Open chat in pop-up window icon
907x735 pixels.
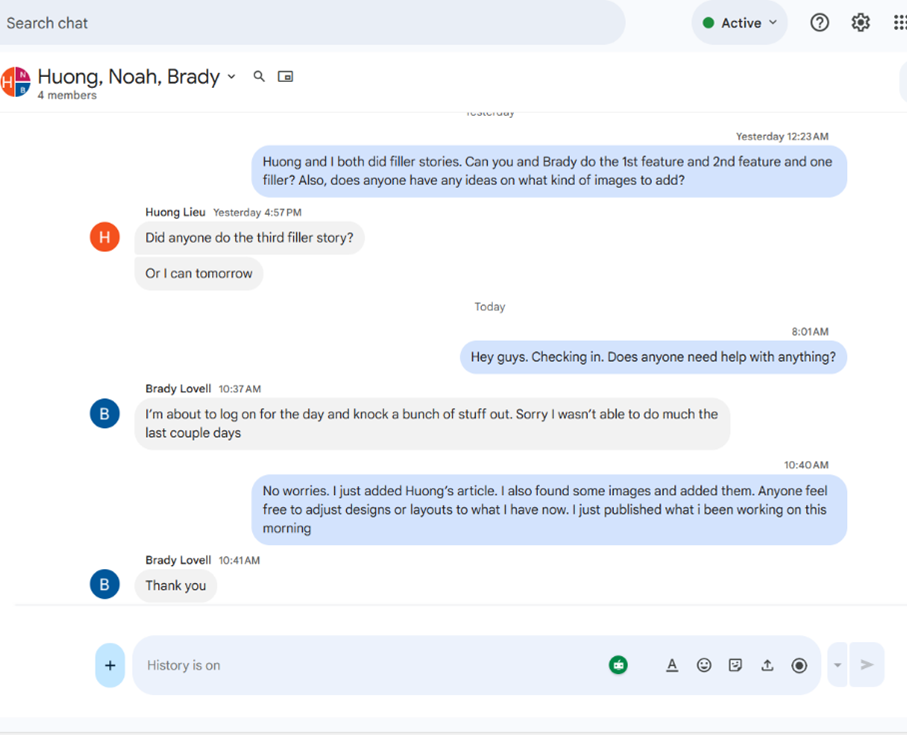pos(285,76)
